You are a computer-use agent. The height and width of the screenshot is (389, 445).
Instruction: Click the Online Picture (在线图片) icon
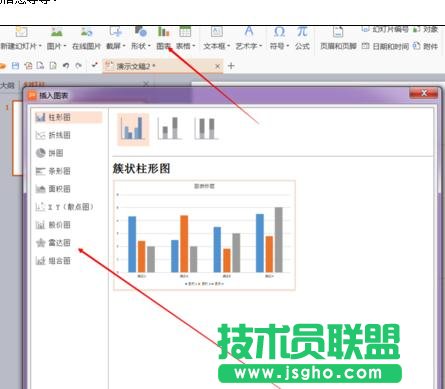click(x=86, y=32)
